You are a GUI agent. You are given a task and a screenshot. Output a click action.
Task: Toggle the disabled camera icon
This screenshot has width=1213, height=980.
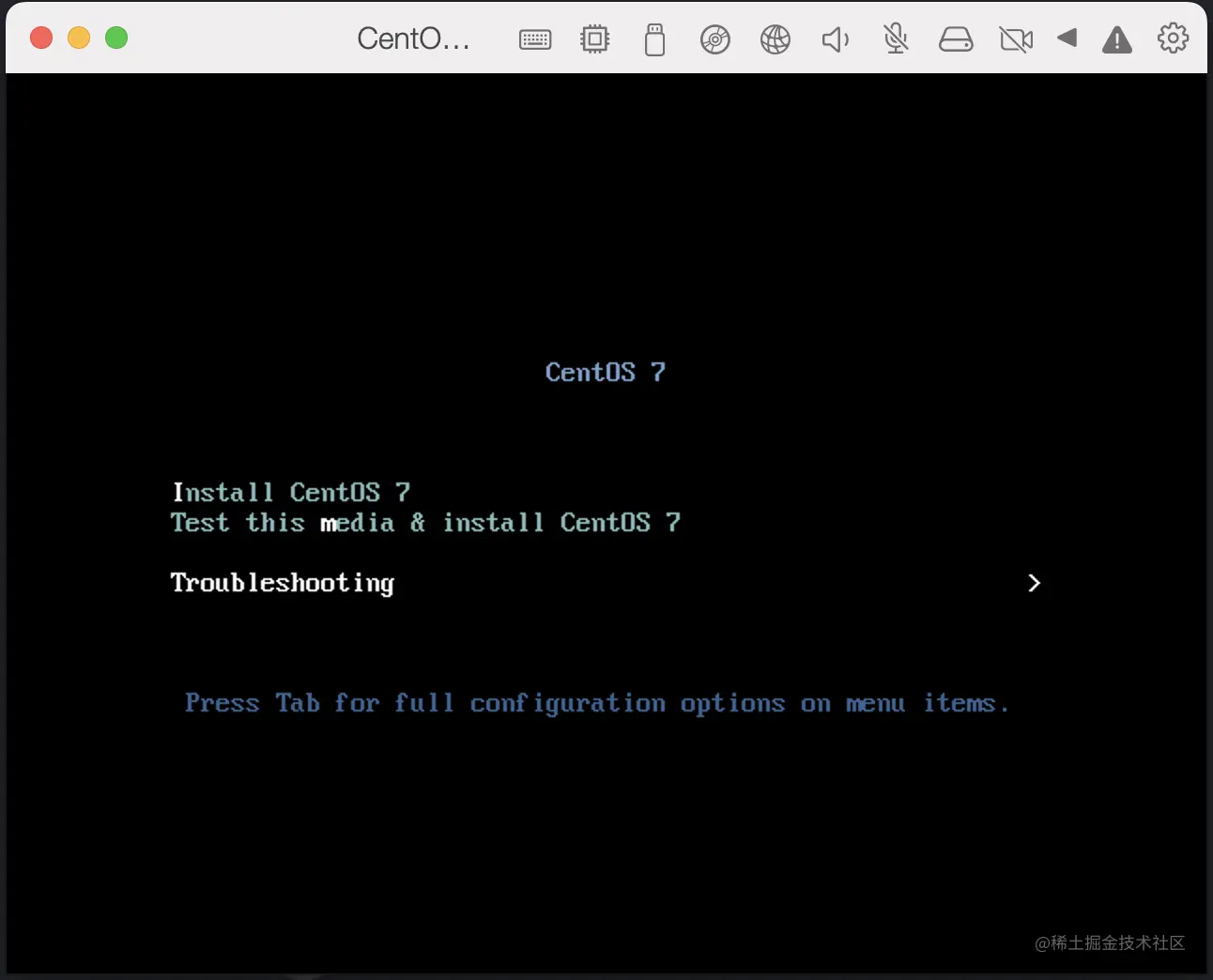click(x=1016, y=39)
